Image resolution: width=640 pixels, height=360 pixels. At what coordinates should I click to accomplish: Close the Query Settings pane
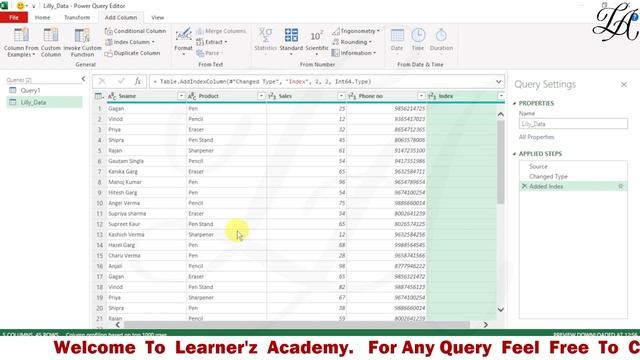click(624, 84)
